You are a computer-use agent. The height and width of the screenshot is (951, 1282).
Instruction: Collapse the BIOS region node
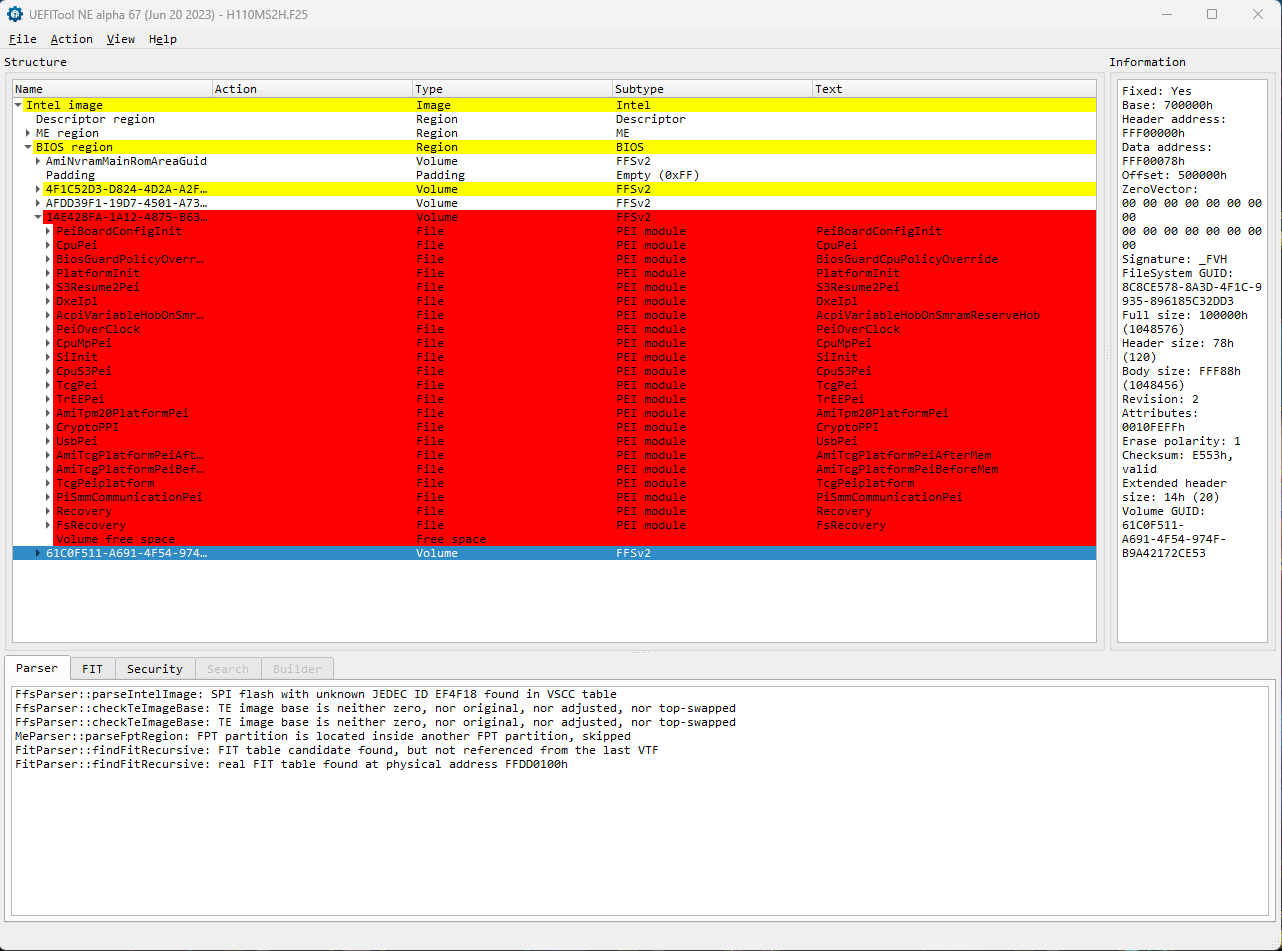pos(28,147)
